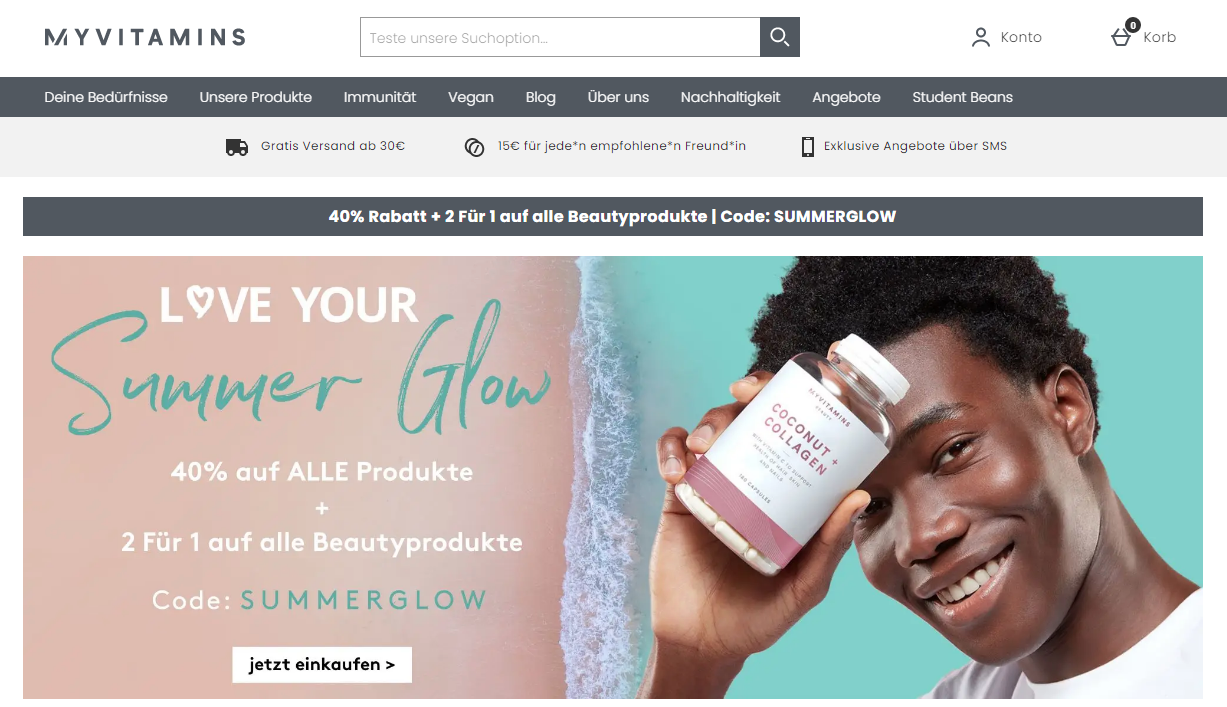Select Nachhaltigkeit in navigation
Viewport: 1227px width, 707px height.
731,97
